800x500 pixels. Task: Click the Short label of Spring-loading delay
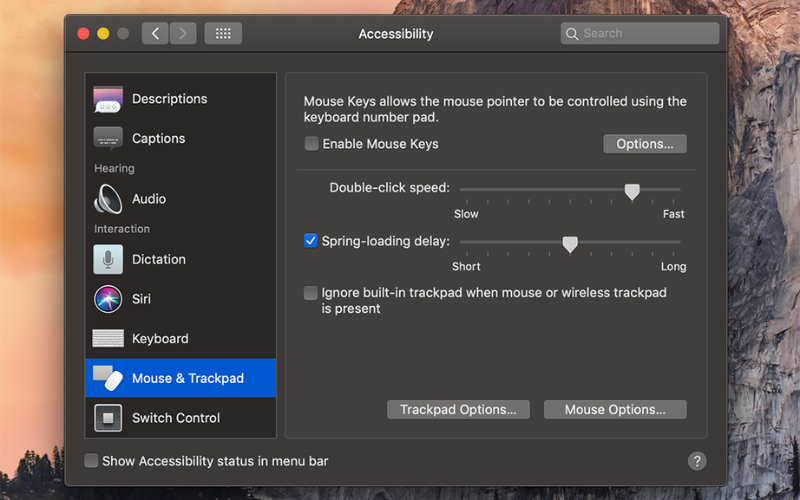(466, 266)
